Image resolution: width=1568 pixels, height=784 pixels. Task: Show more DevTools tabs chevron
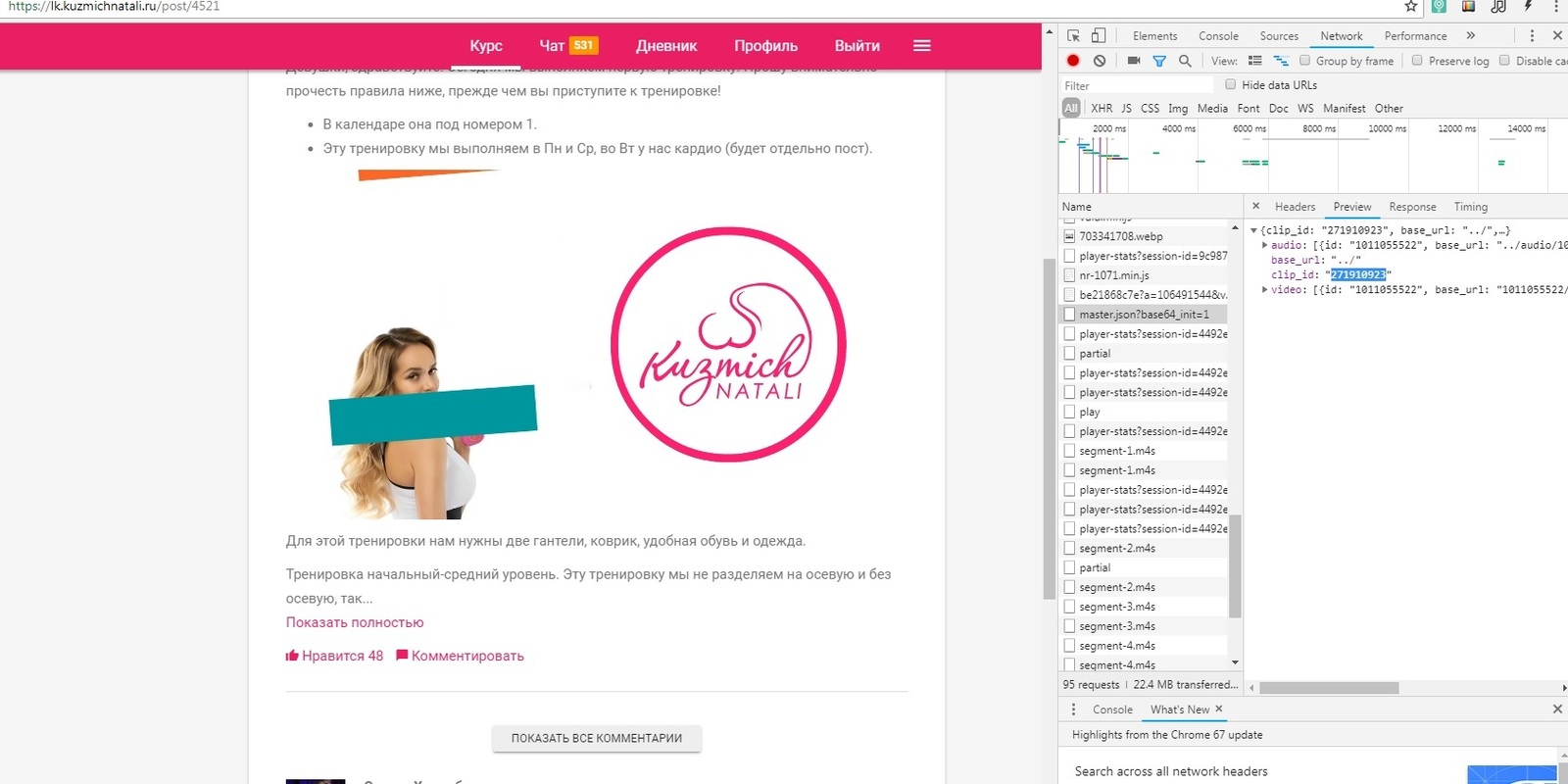tap(1470, 35)
